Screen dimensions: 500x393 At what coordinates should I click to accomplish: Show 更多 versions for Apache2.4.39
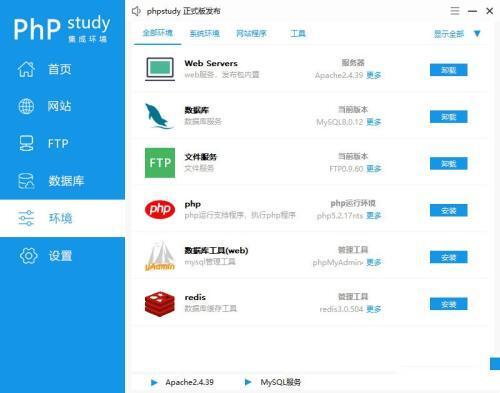[x=374, y=75]
